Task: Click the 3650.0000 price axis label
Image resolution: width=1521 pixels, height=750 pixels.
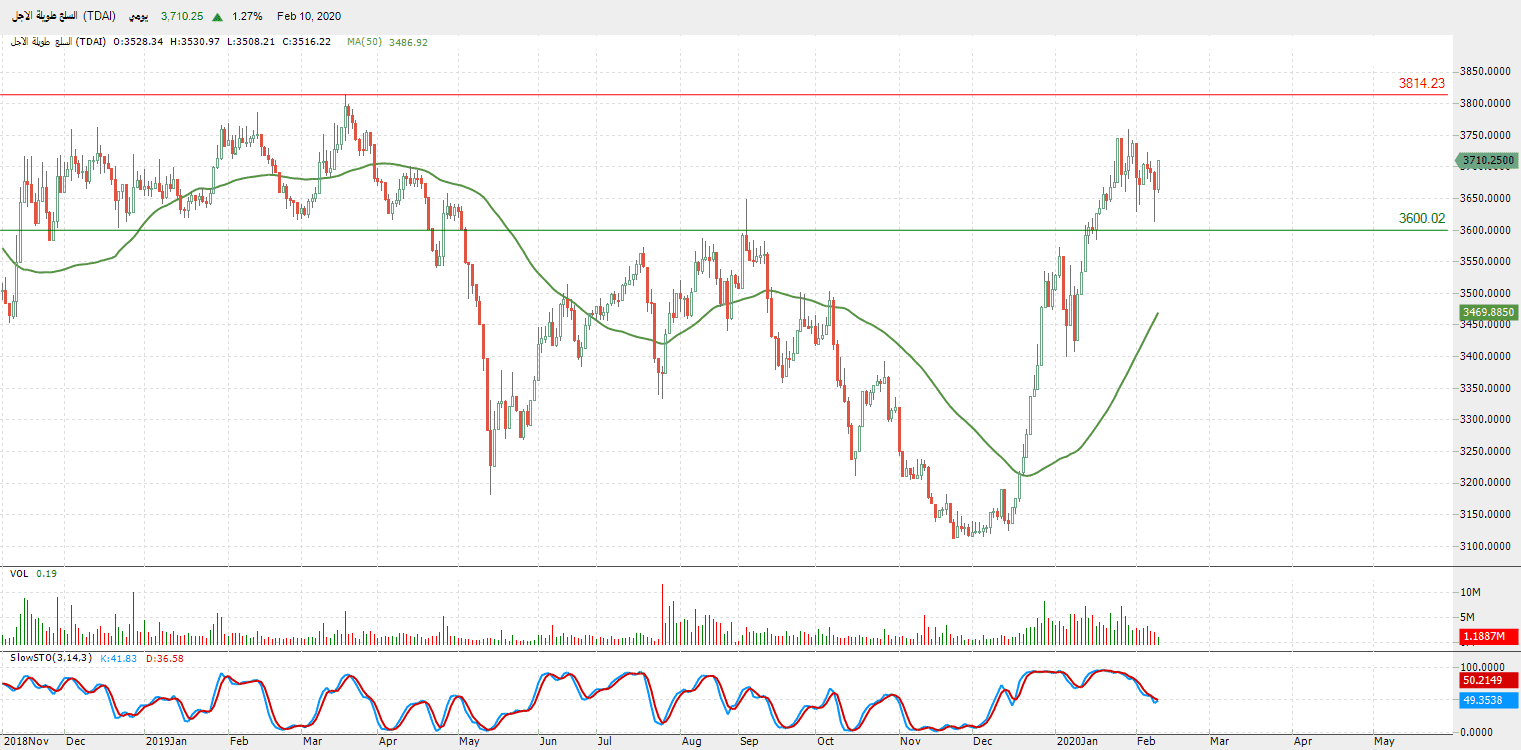Action: 1485,198
